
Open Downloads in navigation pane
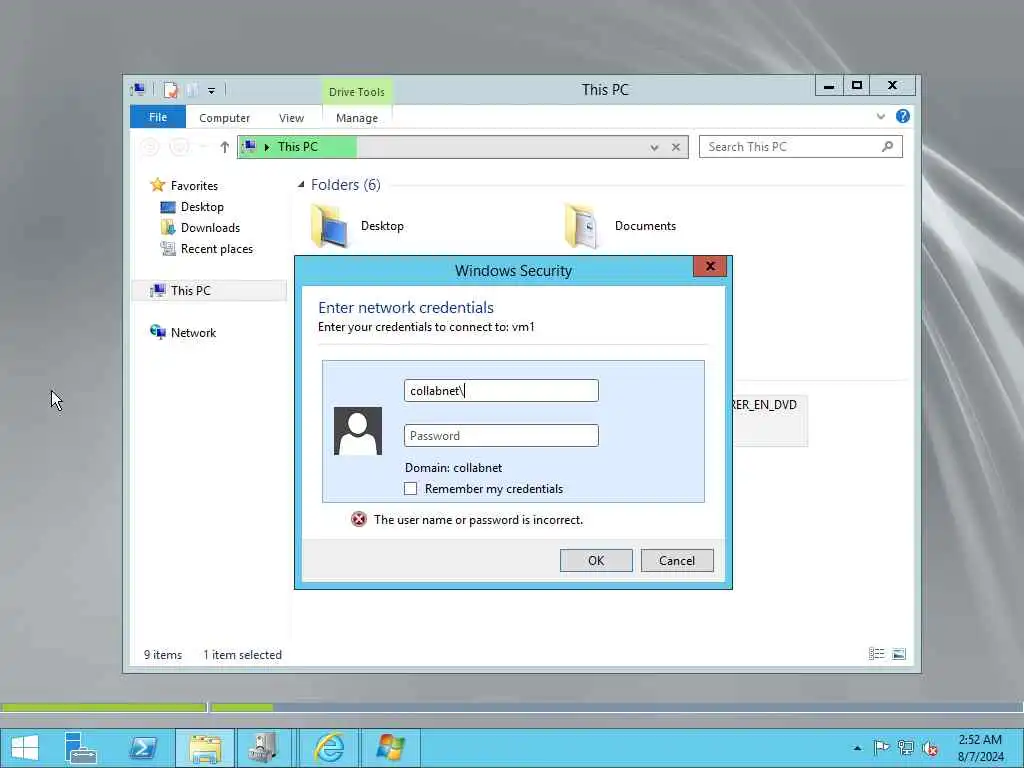200,228
